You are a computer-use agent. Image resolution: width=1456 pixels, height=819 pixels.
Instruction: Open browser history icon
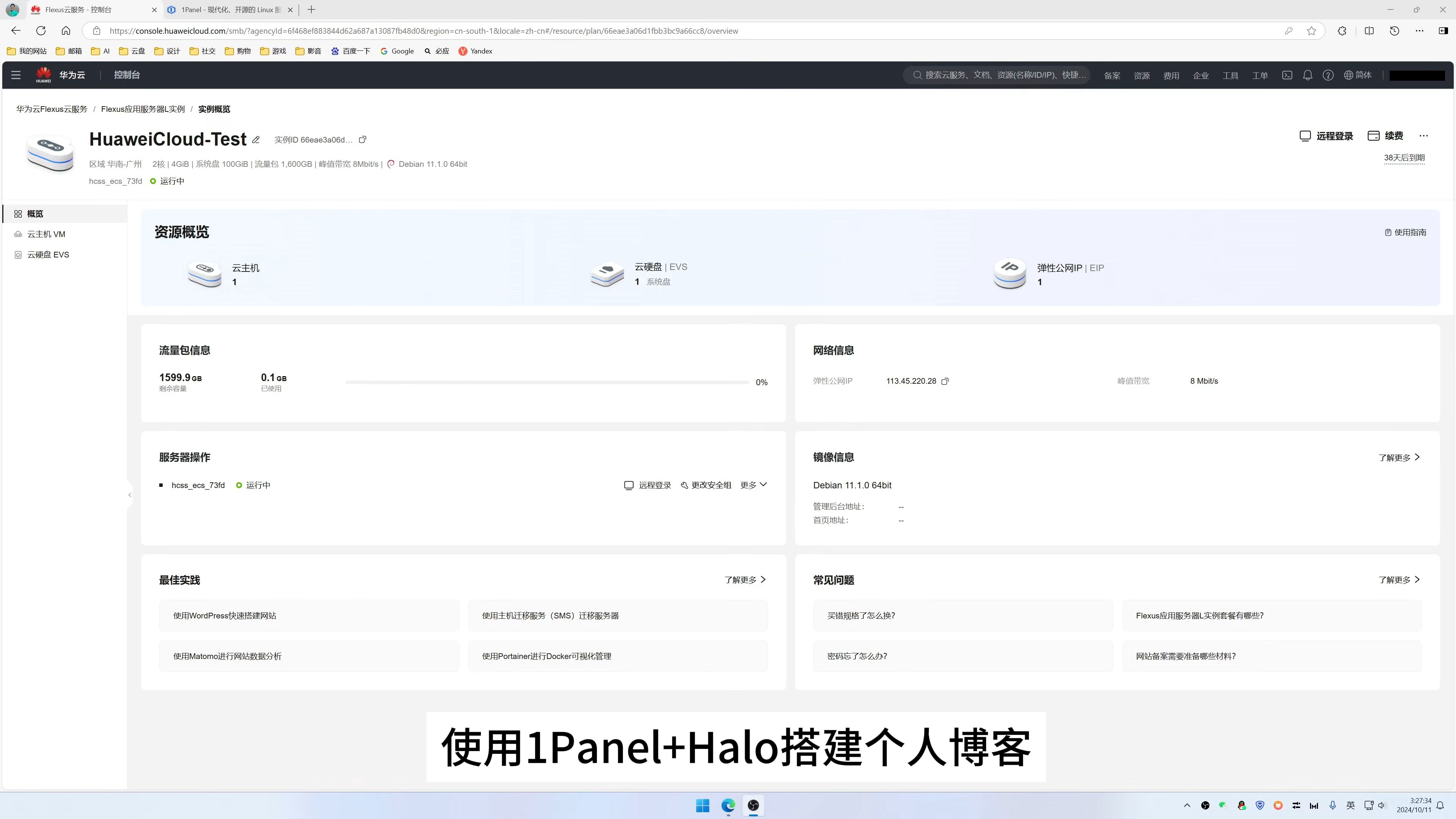pos(1395,30)
